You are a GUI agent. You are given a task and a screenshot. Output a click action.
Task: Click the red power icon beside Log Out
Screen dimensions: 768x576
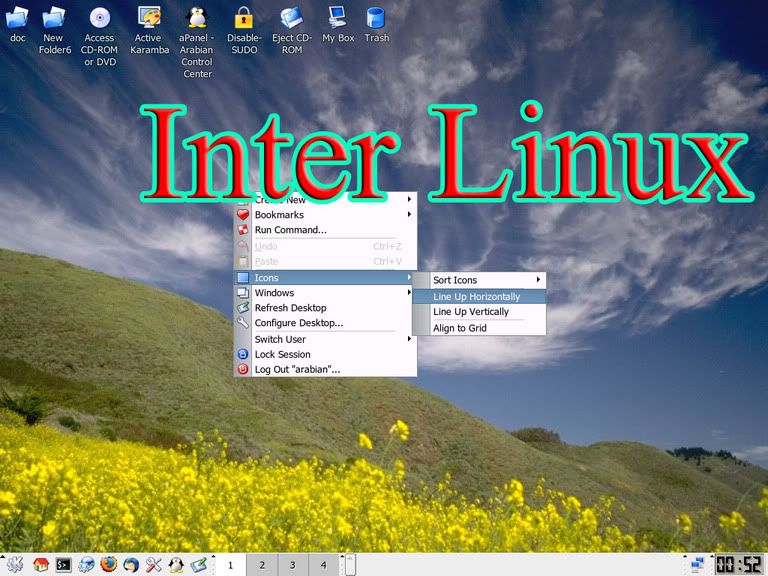(243, 369)
